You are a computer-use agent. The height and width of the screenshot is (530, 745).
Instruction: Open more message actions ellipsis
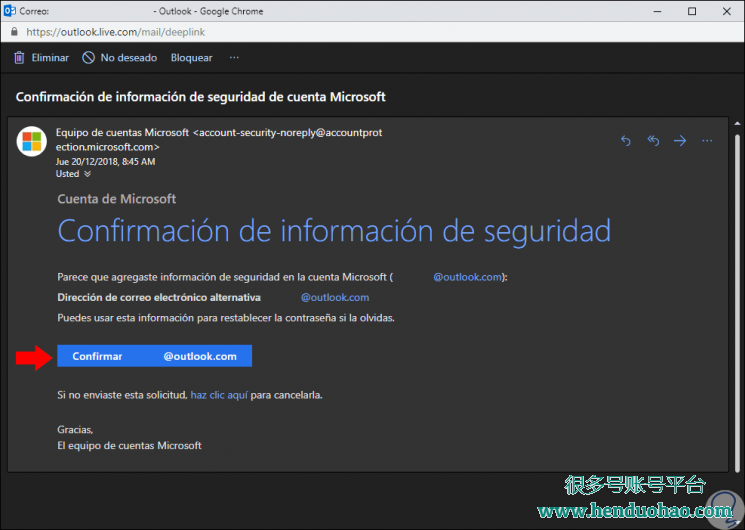(x=707, y=141)
